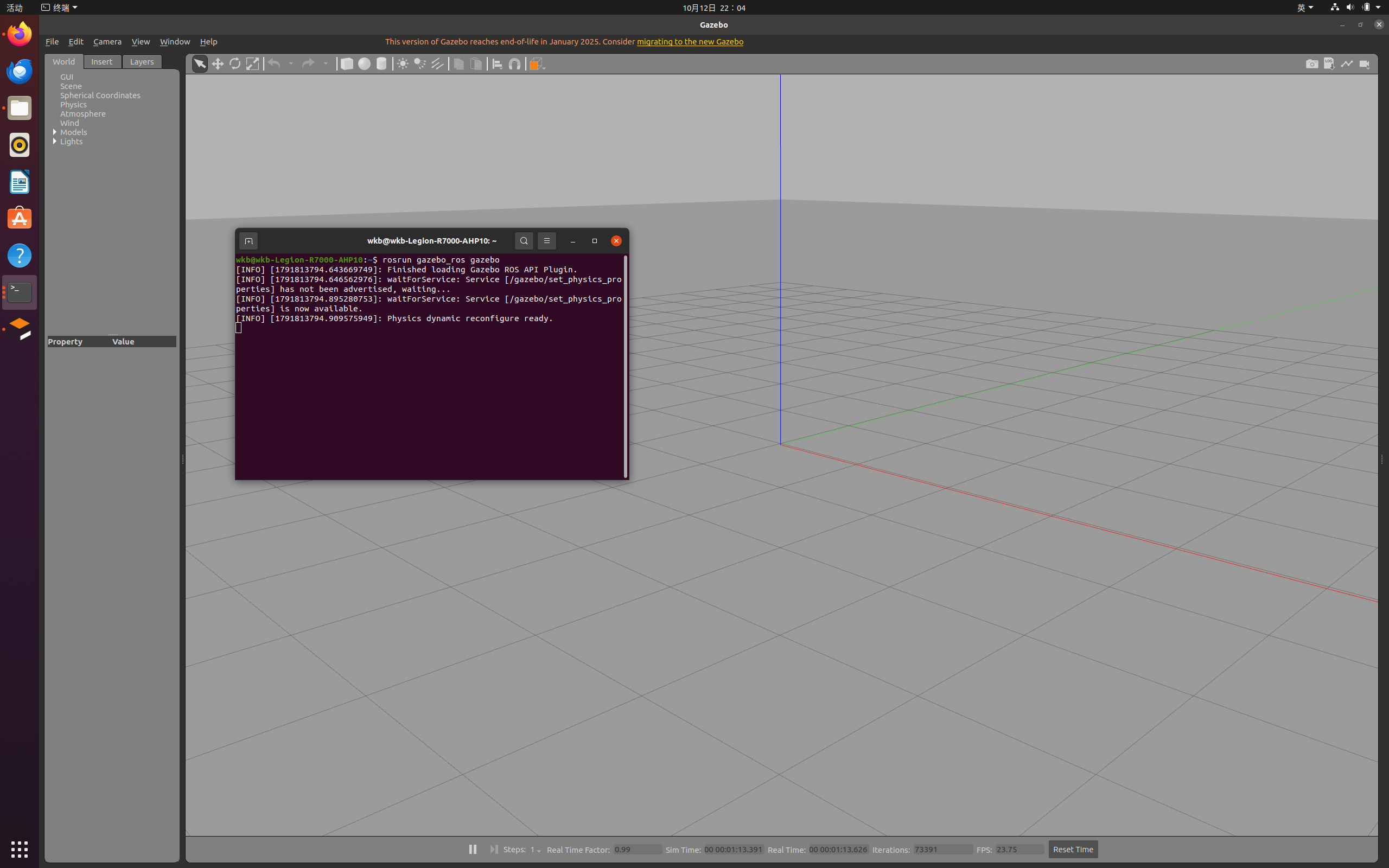This screenshot has width=1389, height=868.
Task: Open the Camera menu
Action: pos(107,41)
